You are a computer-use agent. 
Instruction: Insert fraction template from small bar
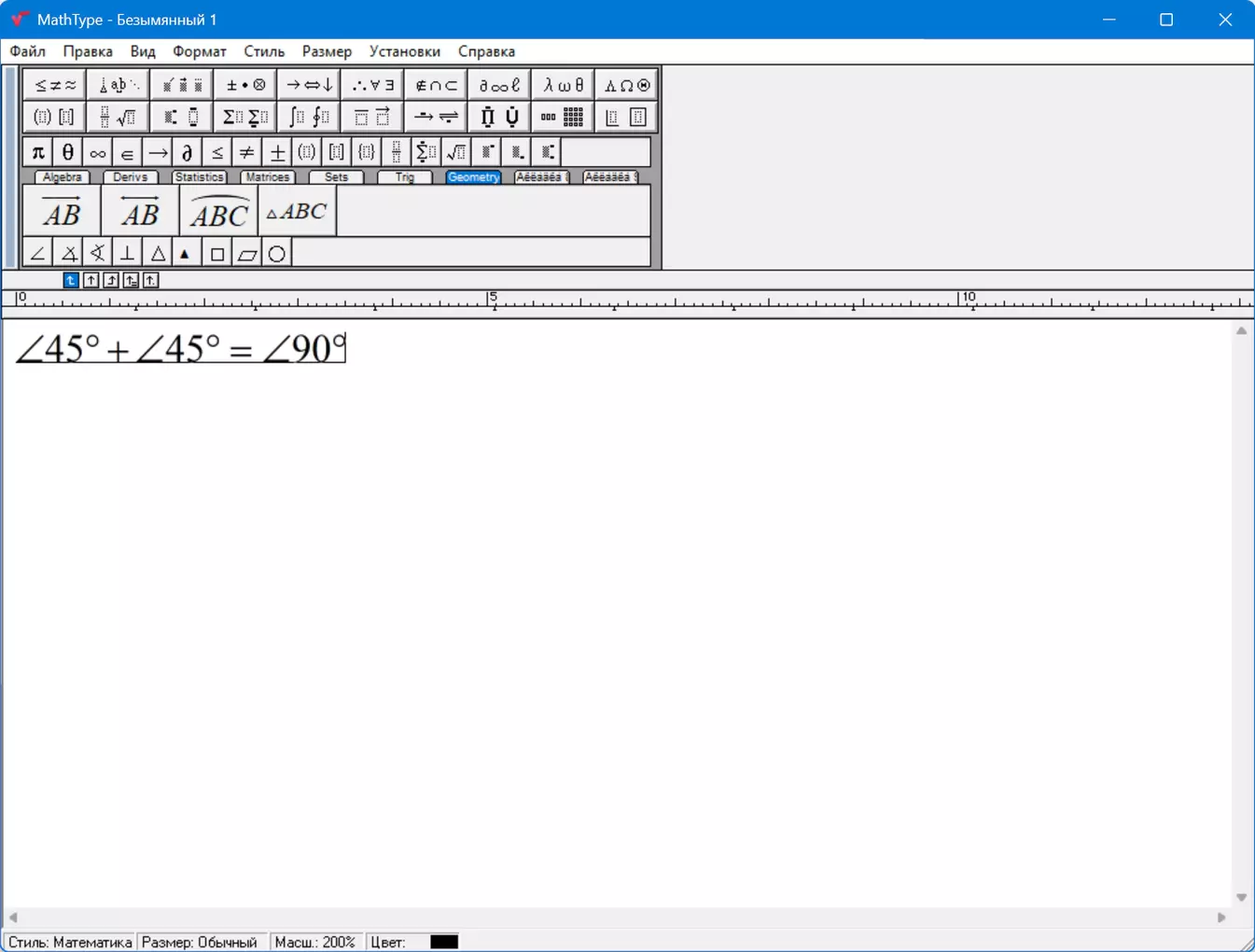tap(397, 152)
